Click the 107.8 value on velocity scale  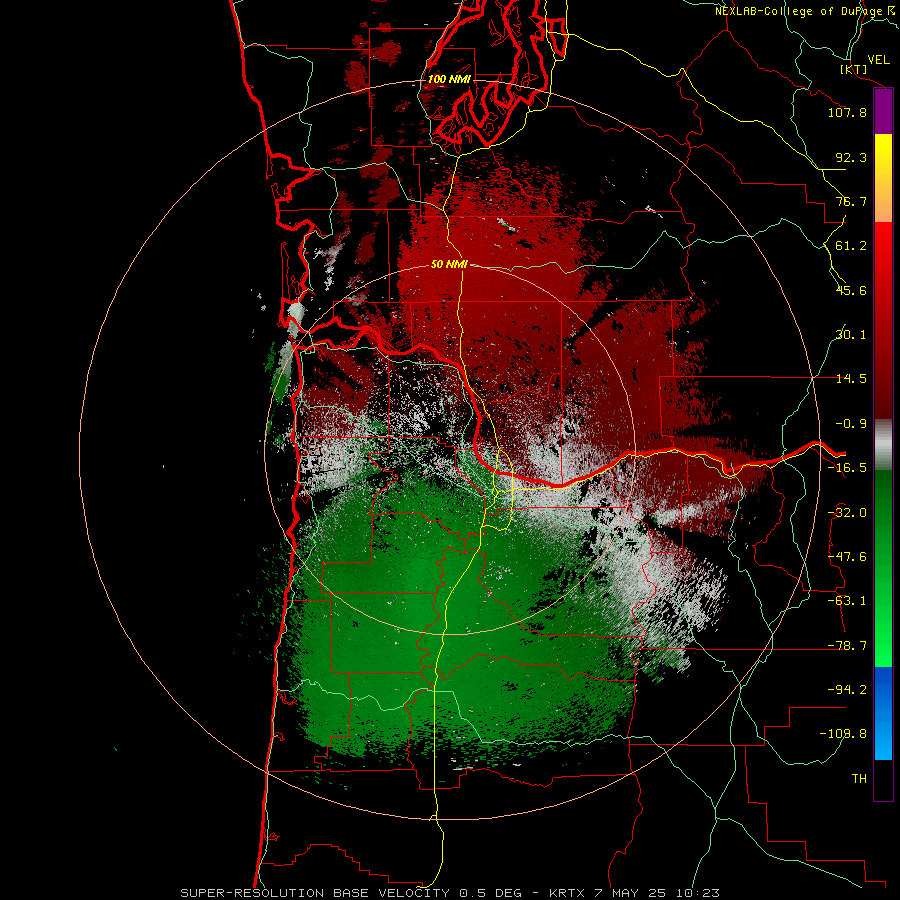click(x=847, y=112)
